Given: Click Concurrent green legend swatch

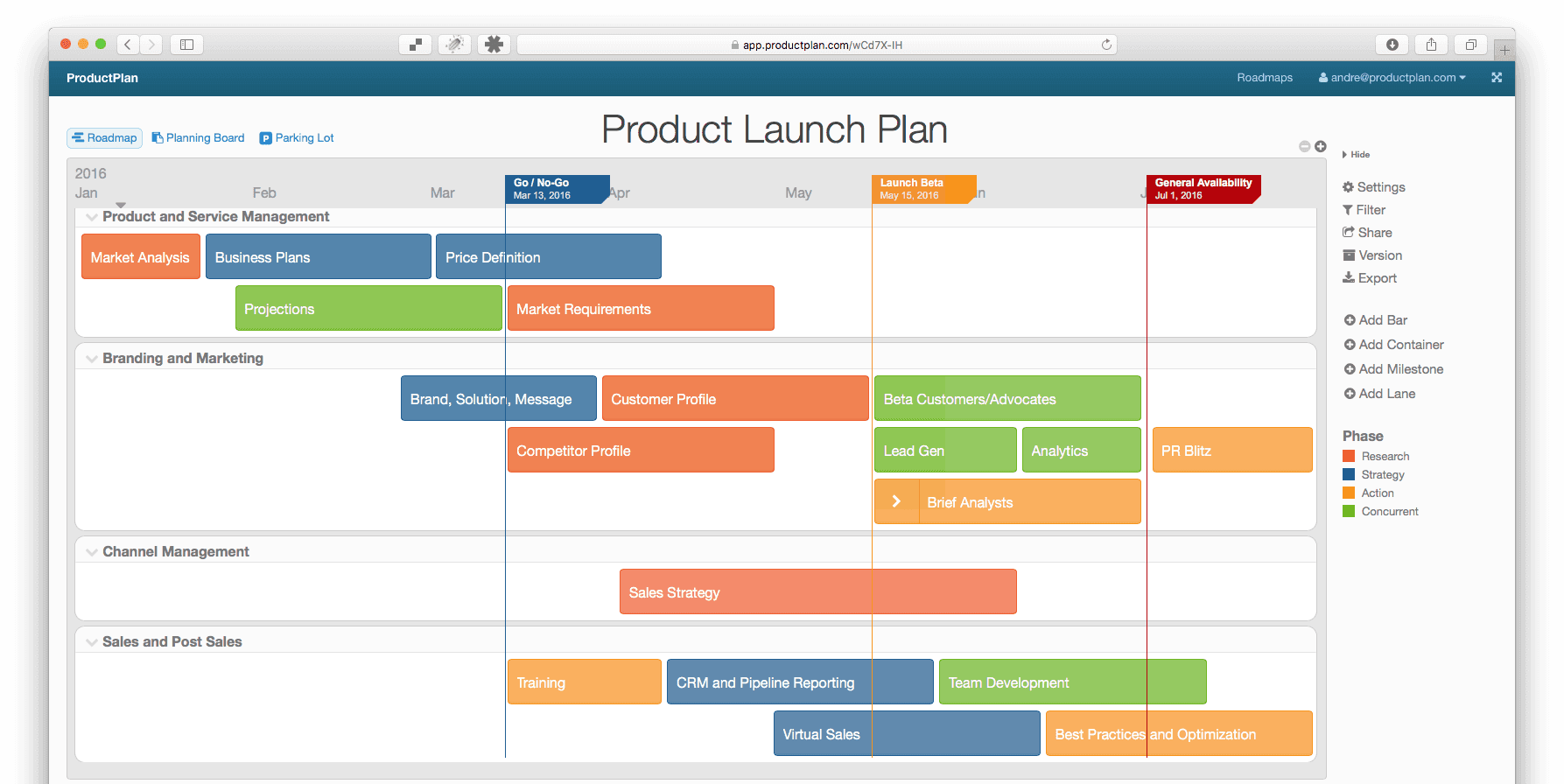Looking at the screenshot, I should (1349, 511).
